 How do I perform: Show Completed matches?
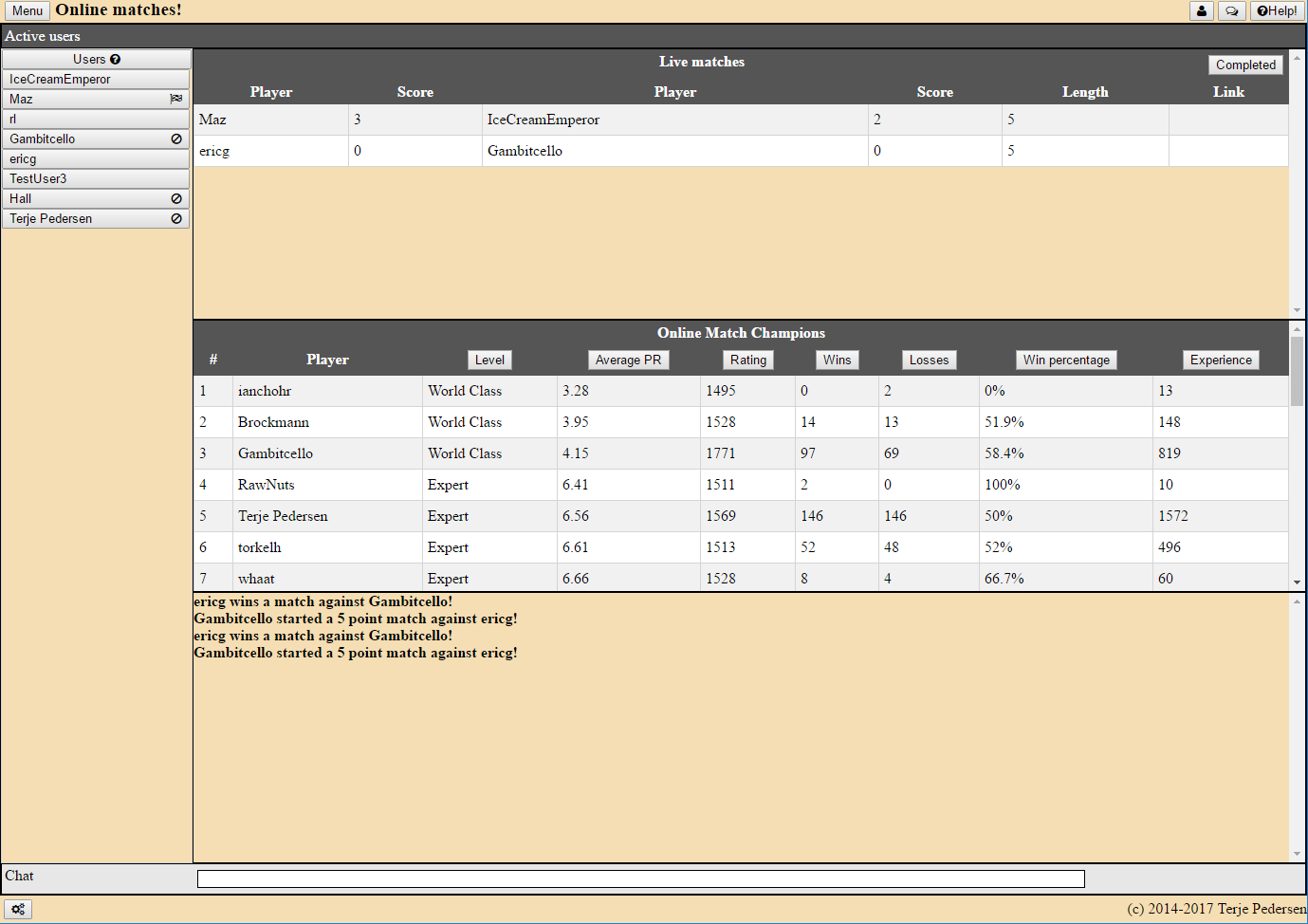click(1245, 65)
